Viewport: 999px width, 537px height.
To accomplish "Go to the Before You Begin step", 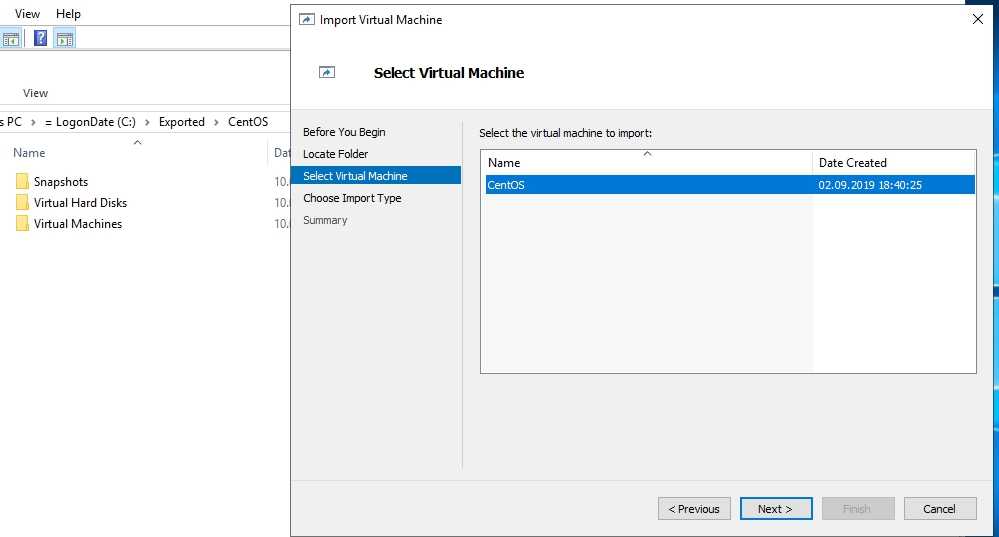I will pos(344,132).
